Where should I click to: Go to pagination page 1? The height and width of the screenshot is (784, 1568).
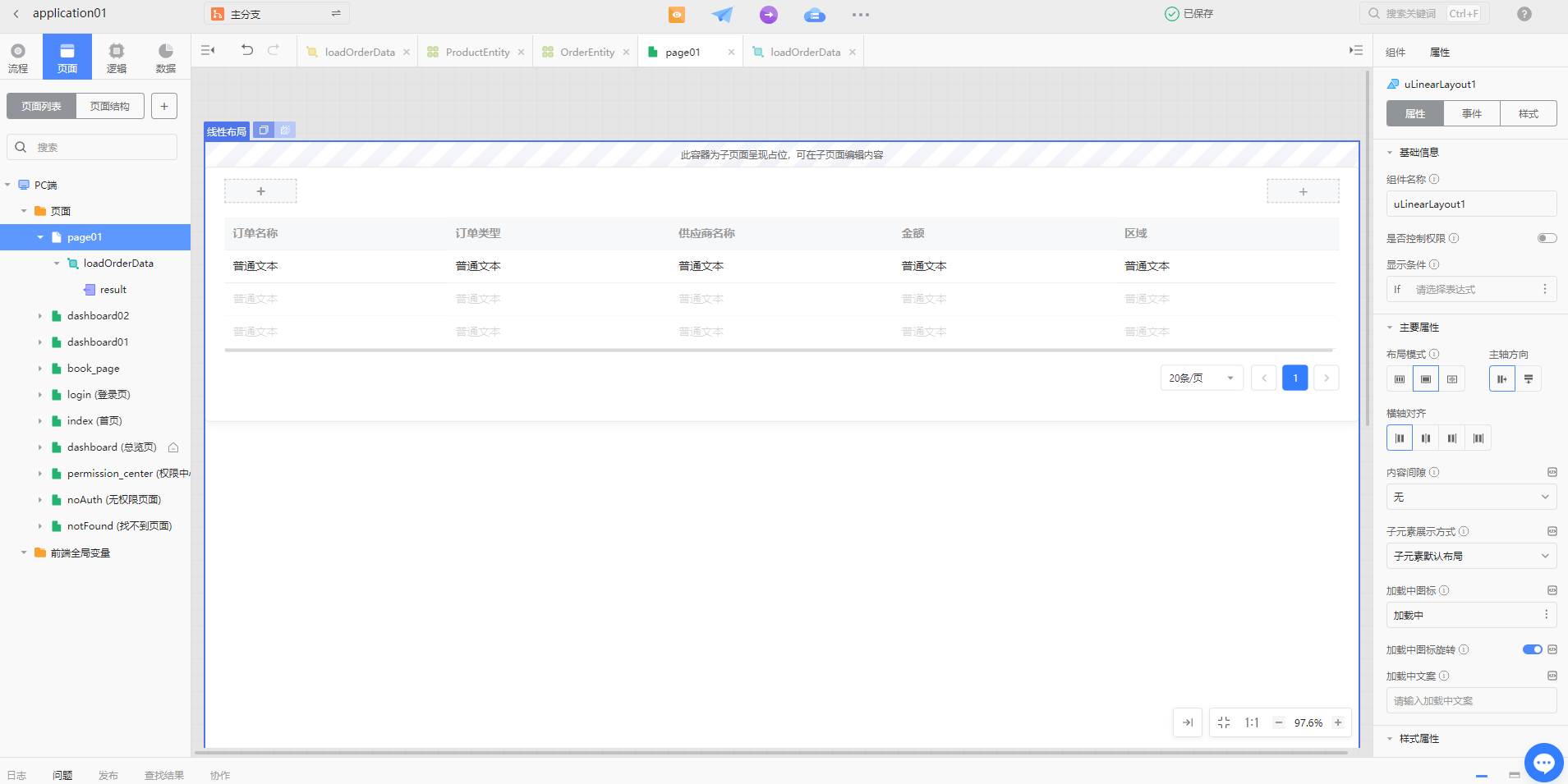1295,378
